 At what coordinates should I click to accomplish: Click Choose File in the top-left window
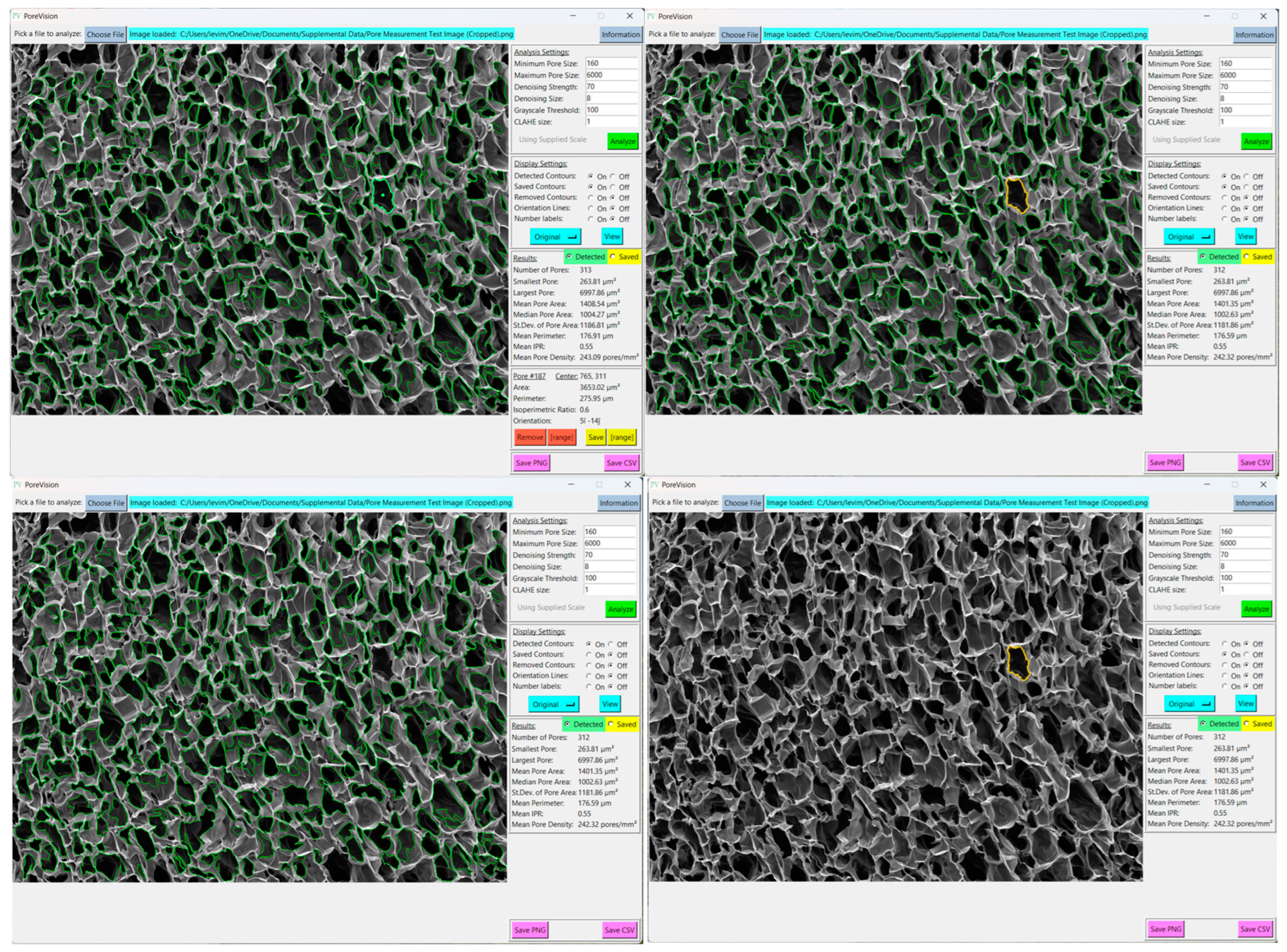[x=105, y=35]
